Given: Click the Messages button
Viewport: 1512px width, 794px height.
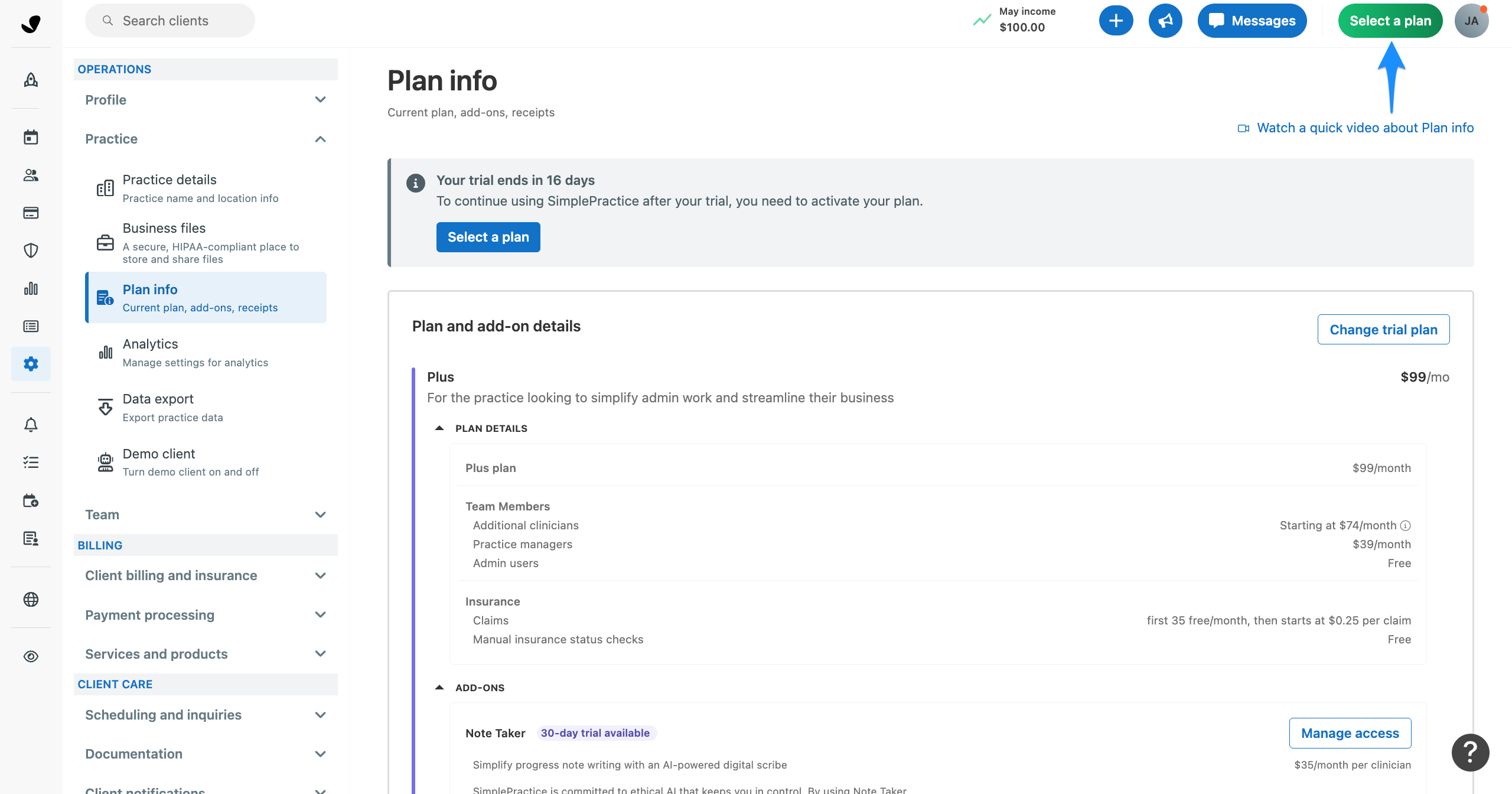Looking at the screenshot, I should point(1252,21).
